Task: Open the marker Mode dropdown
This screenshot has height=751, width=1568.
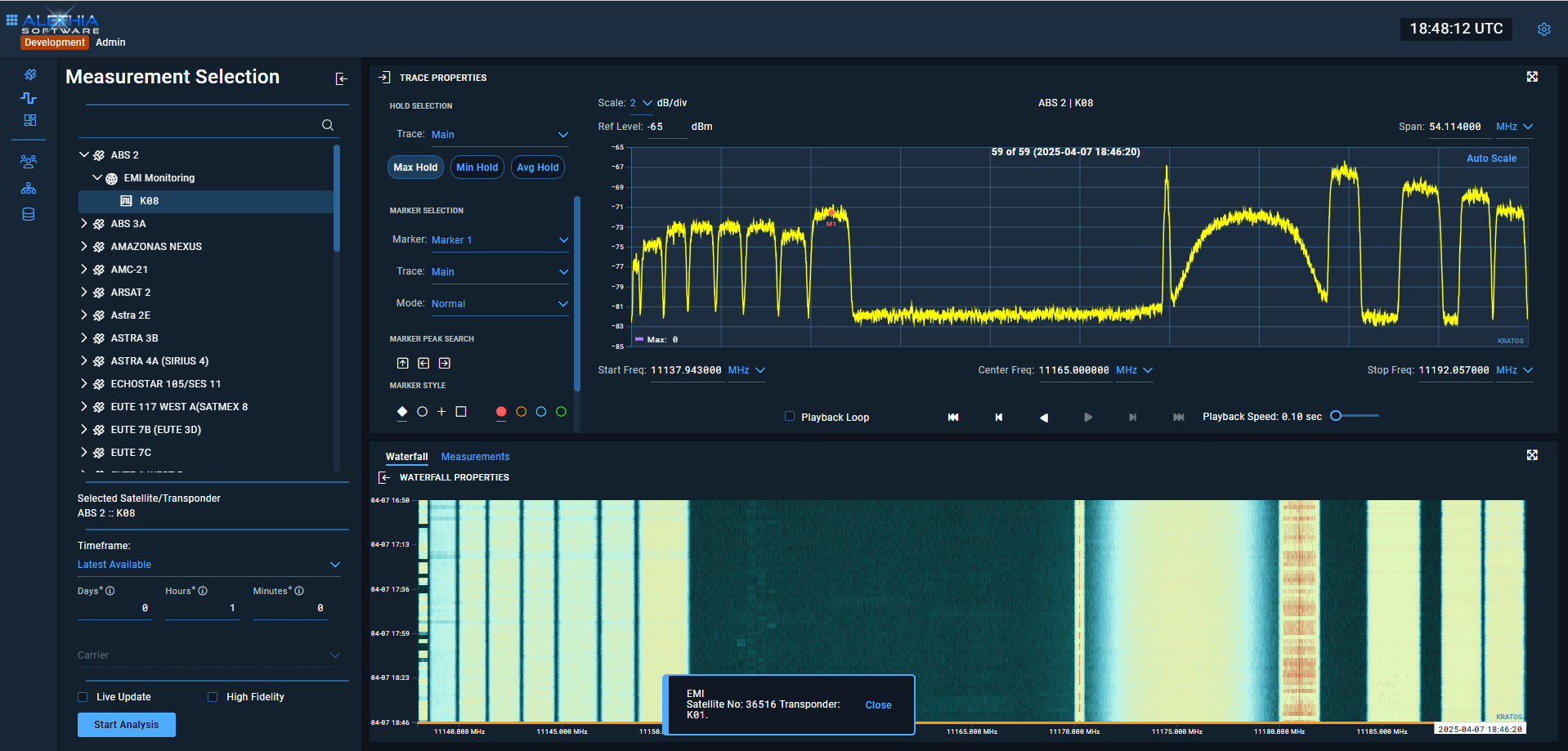Action: pyautogui.click(x=499, y=304)
